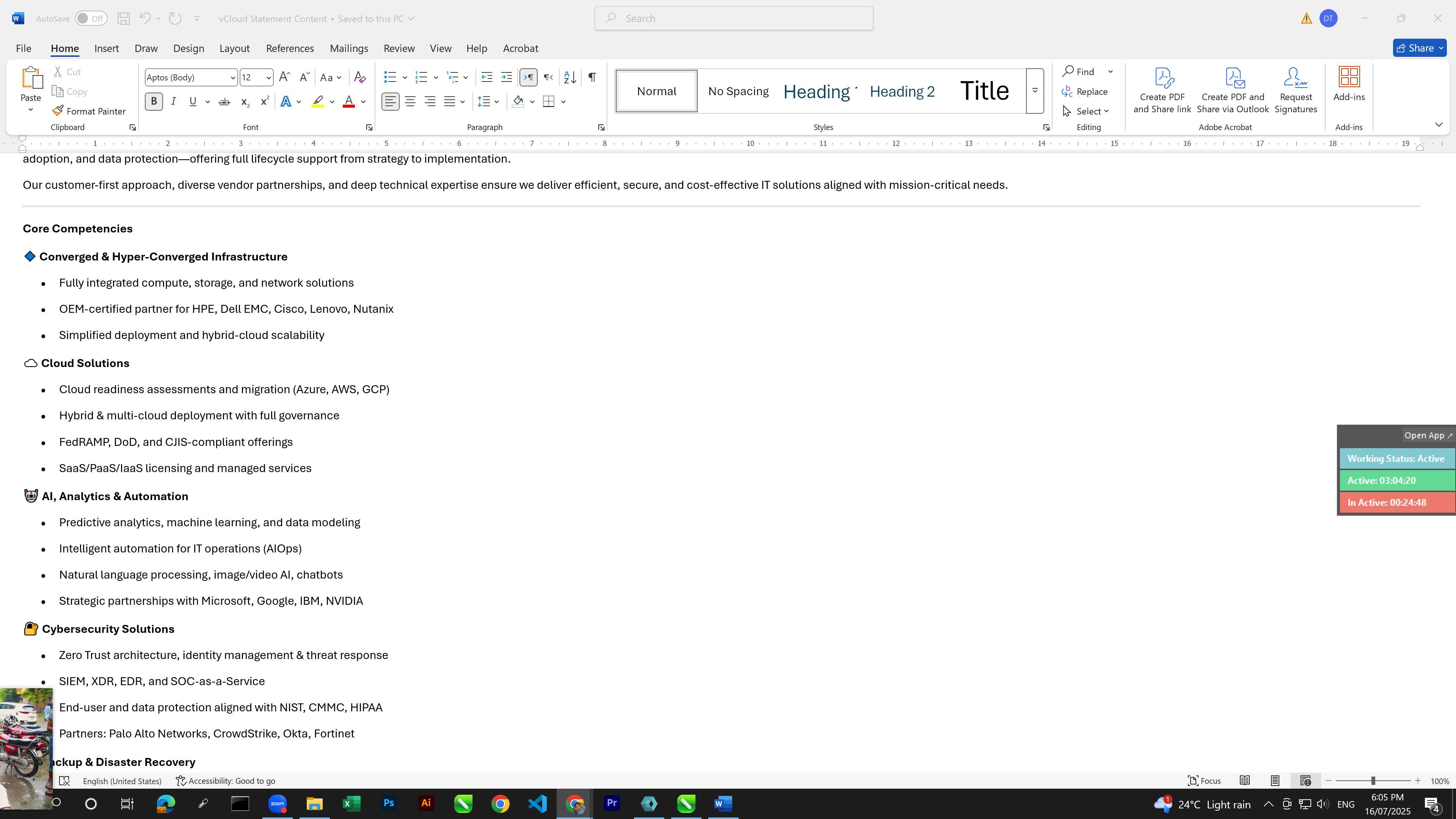Screen dimensions: 1456x819
Task: Click the Focus mode button
Action: click(x=1205, y=781)
